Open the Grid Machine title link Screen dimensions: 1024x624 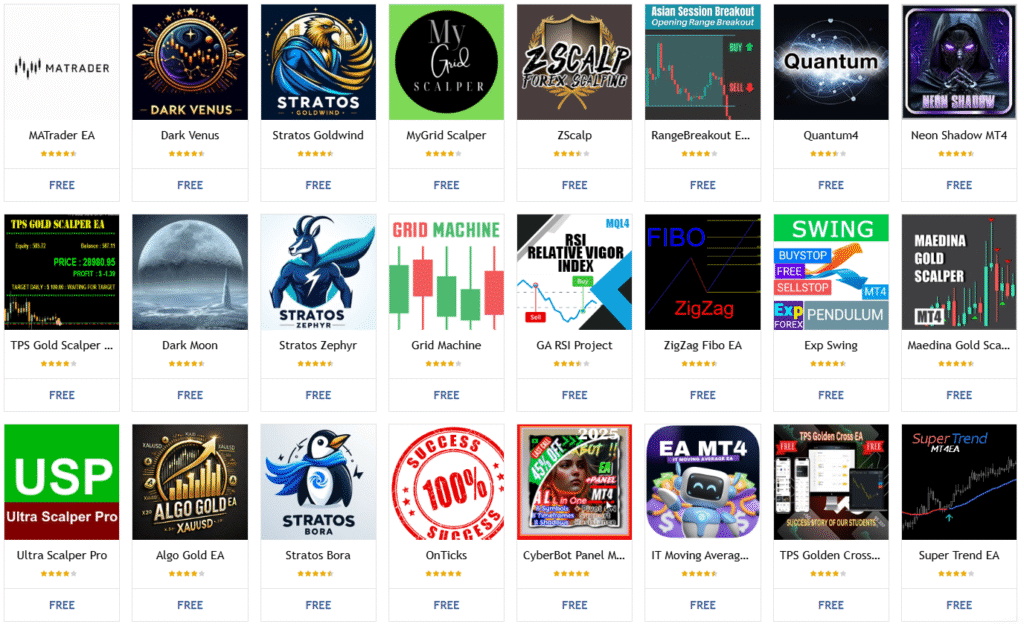tap(446, 345)
